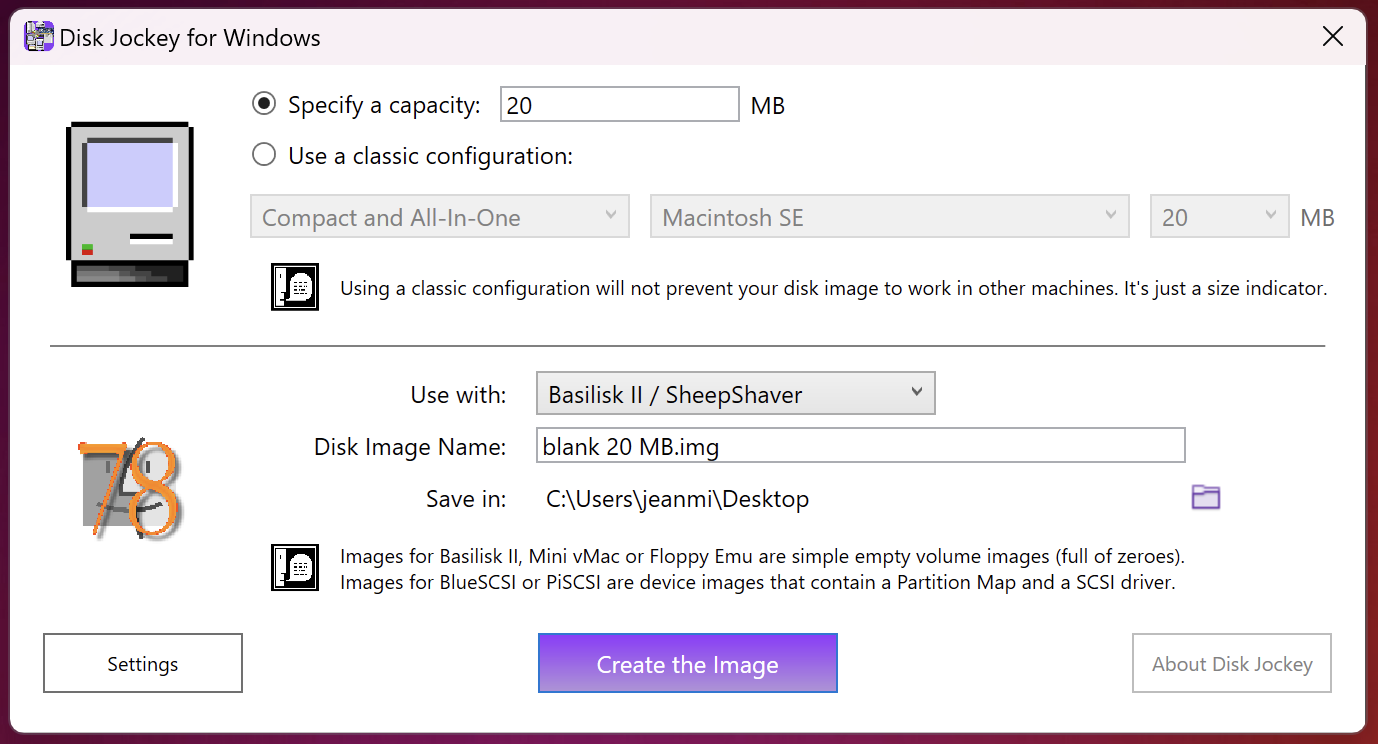1378x744 pixels.
Task: Click the Disk Image Name: label
Action: [410, 447]
